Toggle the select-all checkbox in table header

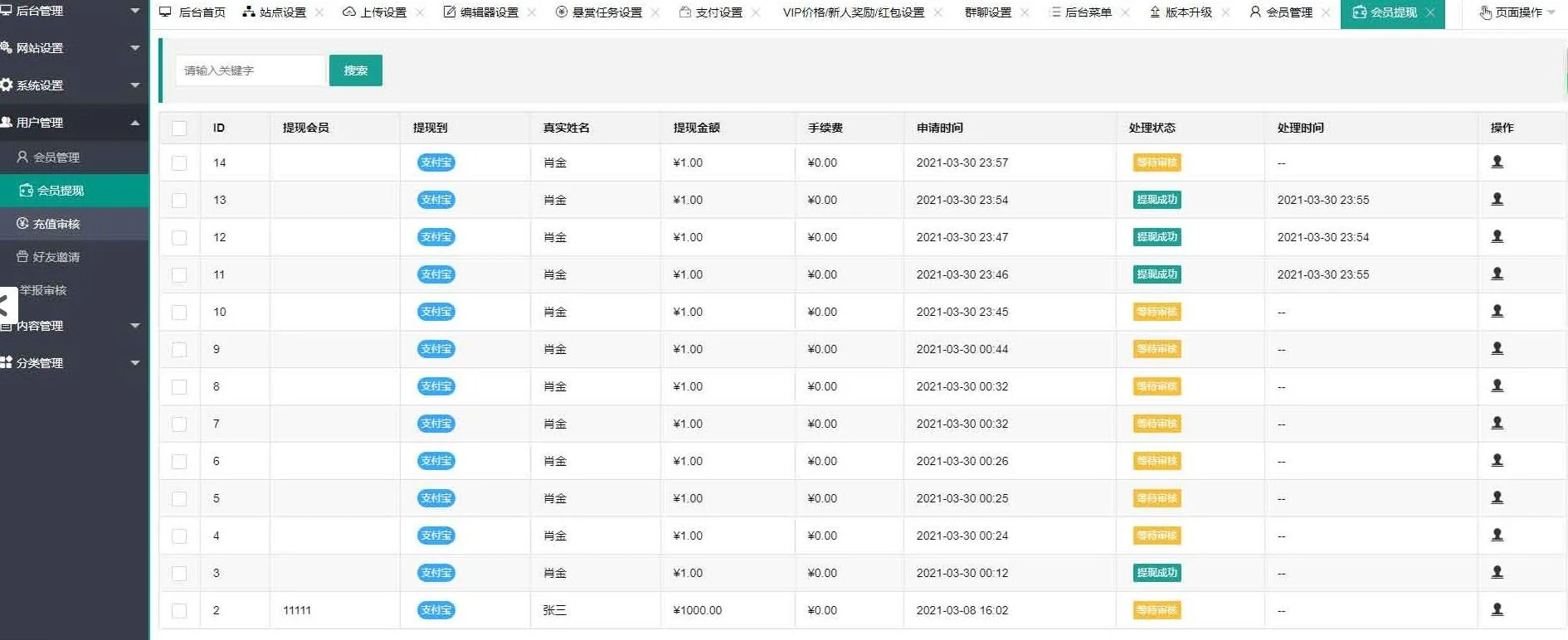pos(179,128)
